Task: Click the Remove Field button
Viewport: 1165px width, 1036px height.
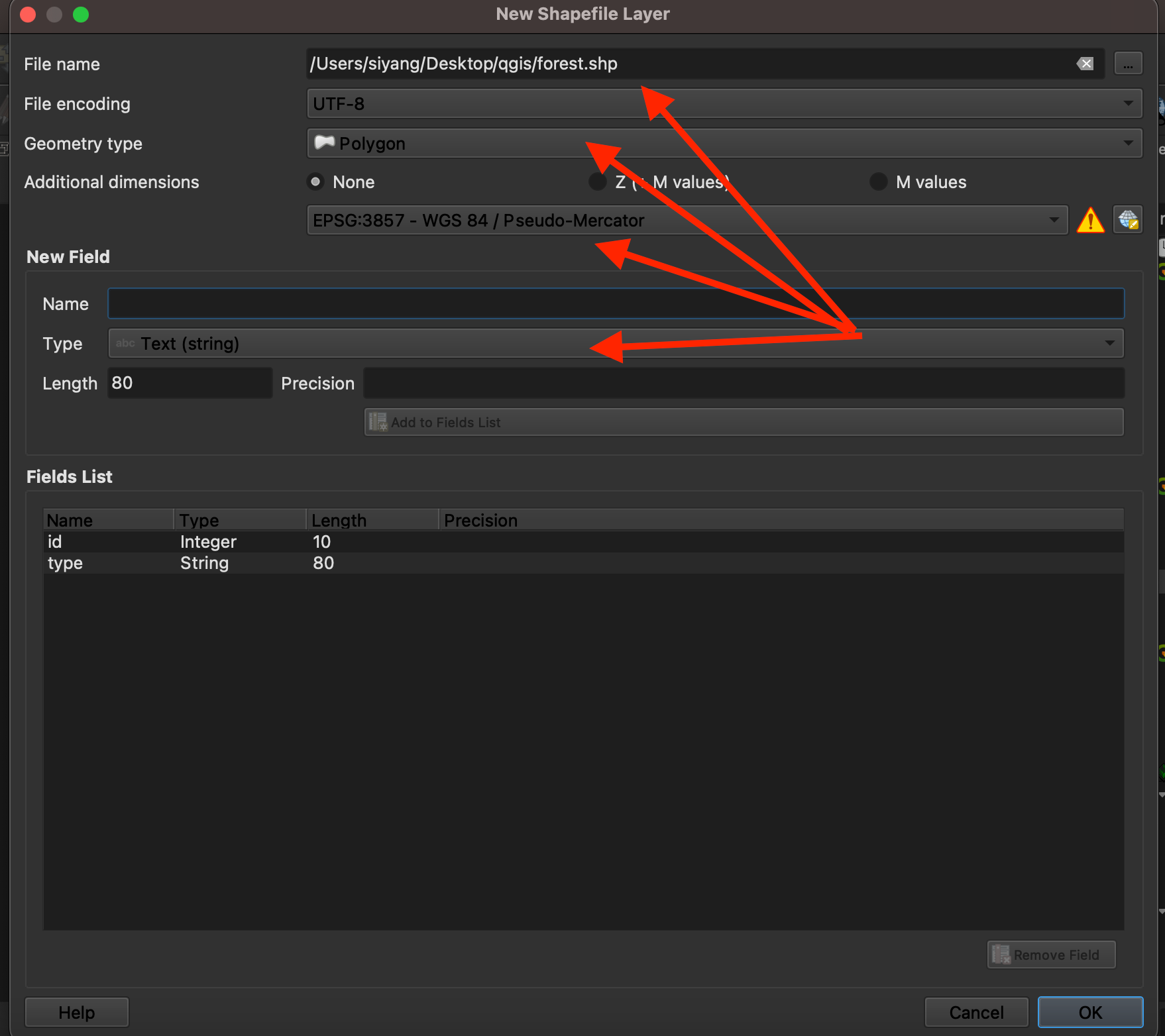Action: click(x=1051, y=955)
